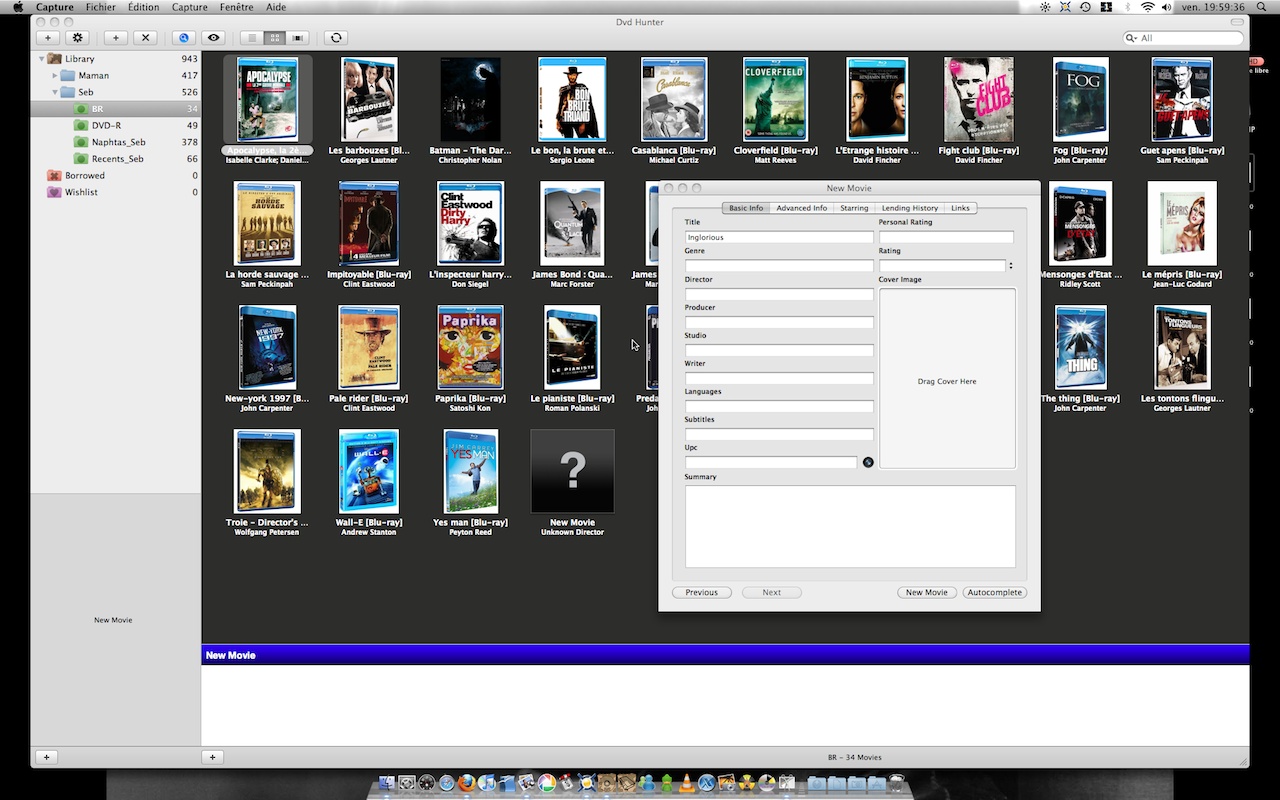Open Finder from the Dock

click(387, 784)
